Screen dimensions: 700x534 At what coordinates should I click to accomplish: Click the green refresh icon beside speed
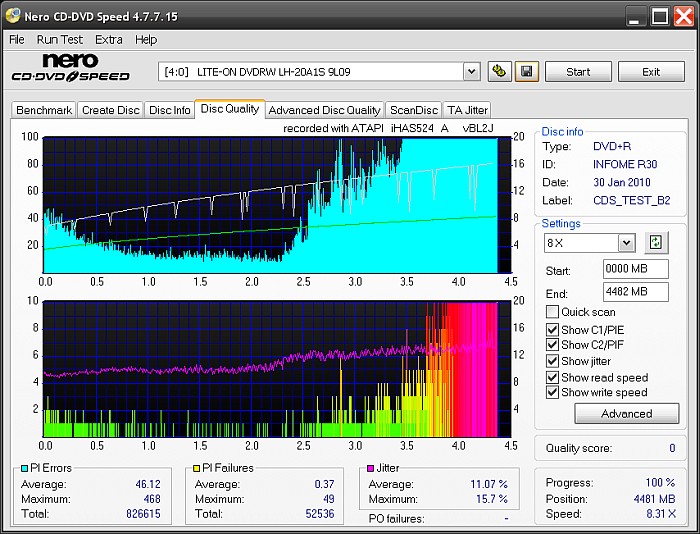[x=655, y=243]
